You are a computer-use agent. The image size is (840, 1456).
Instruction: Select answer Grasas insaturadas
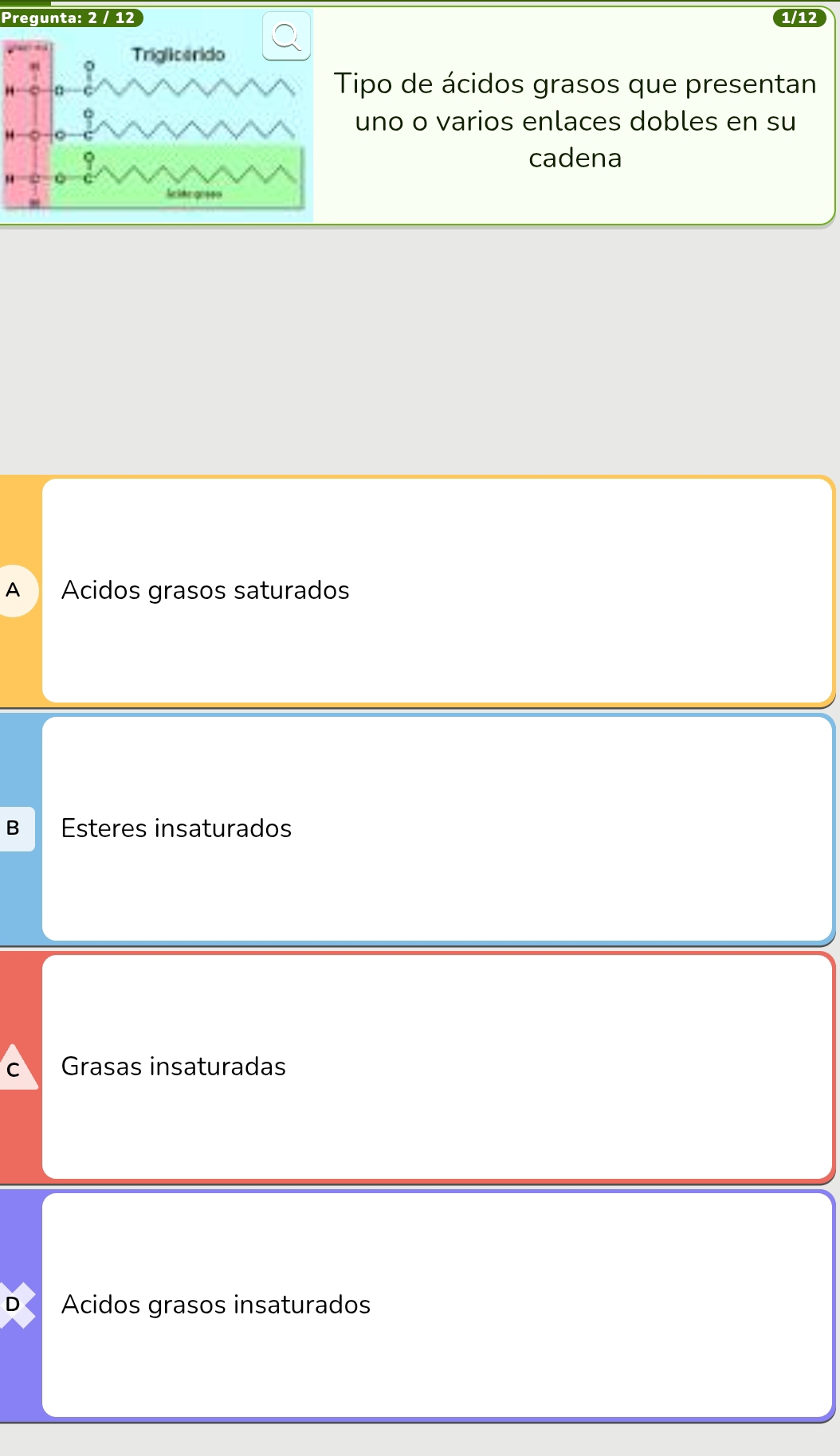tap(174, 1067)
